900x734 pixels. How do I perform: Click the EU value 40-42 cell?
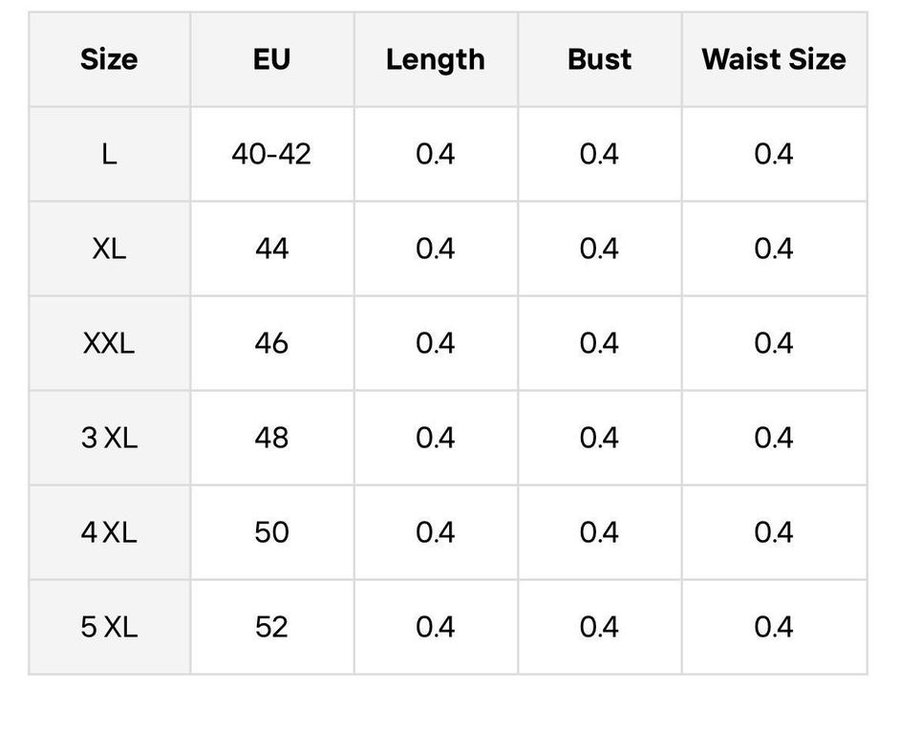[x=271, y=154]
